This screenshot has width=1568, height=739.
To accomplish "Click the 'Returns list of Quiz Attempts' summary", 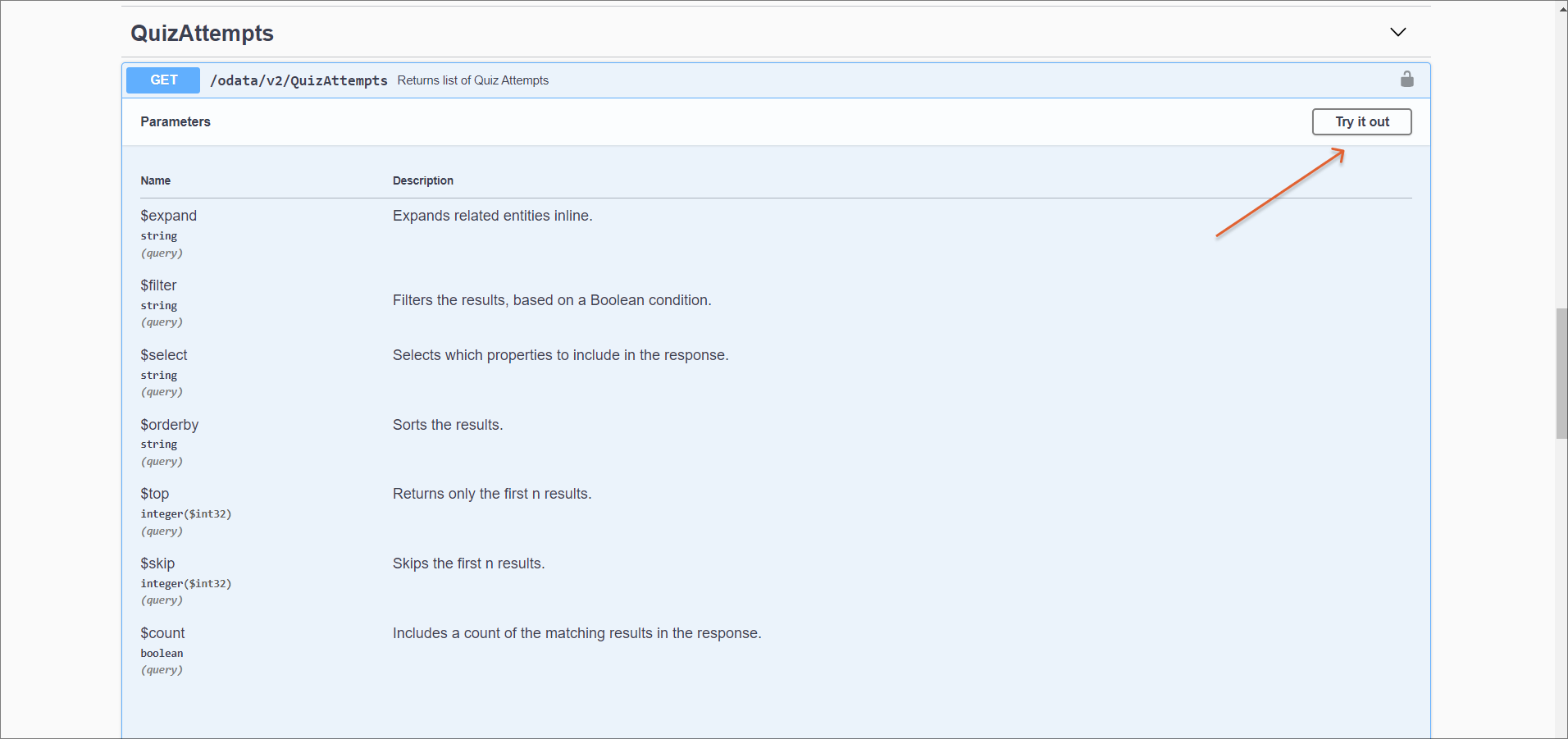I will 472,80.
